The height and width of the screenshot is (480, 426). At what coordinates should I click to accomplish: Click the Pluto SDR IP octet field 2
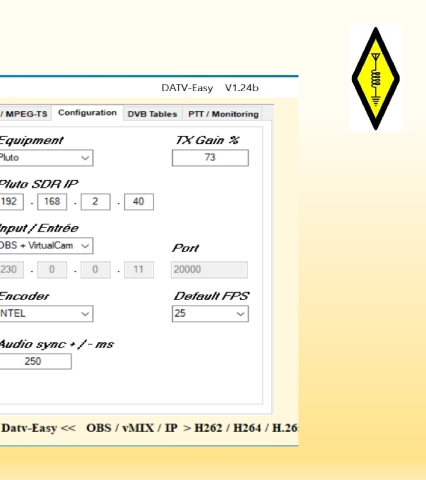click(96, 202)
